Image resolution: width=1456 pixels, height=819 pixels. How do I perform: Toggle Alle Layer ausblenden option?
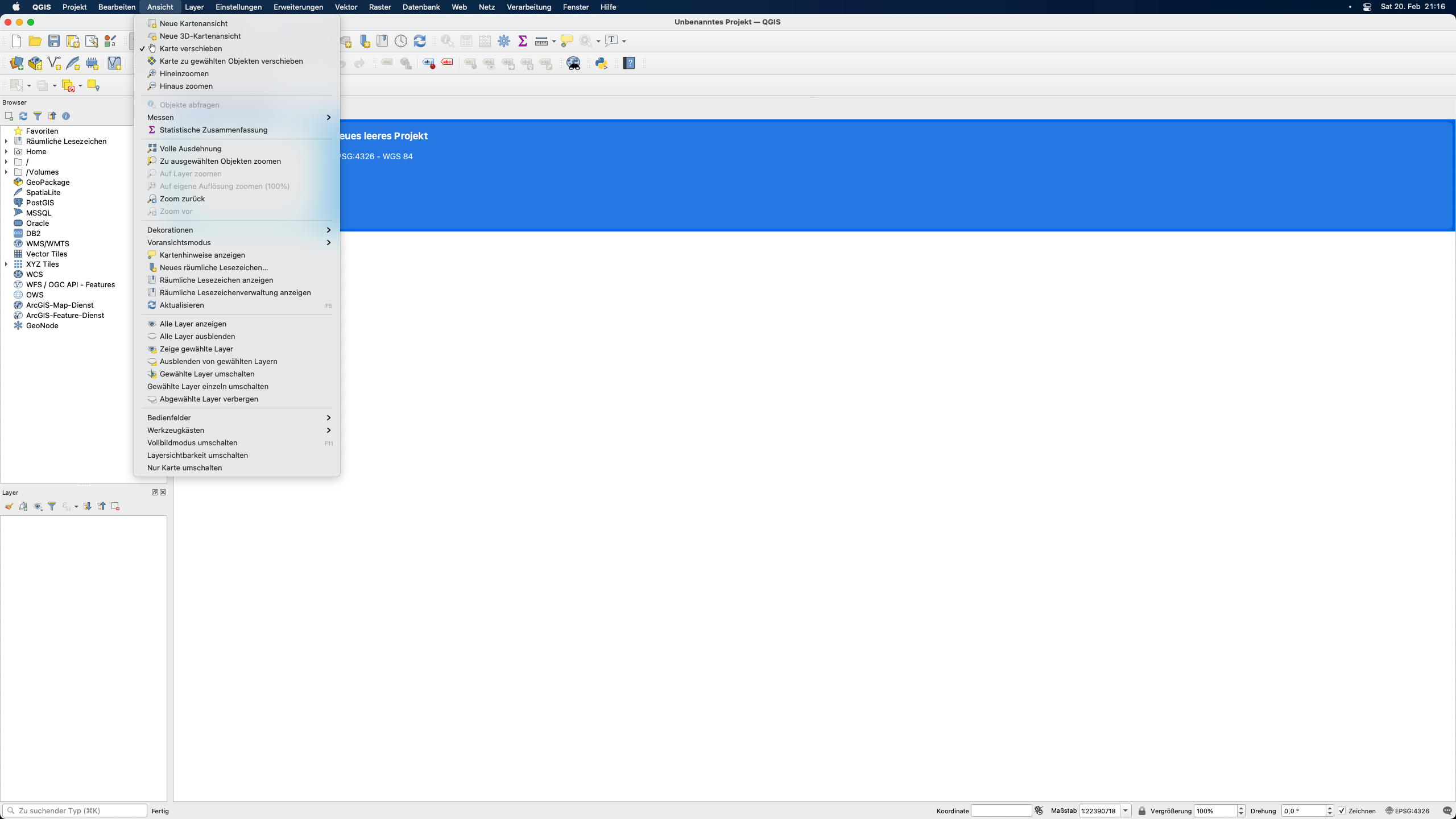pyautogui.click(x=196, y=336)
